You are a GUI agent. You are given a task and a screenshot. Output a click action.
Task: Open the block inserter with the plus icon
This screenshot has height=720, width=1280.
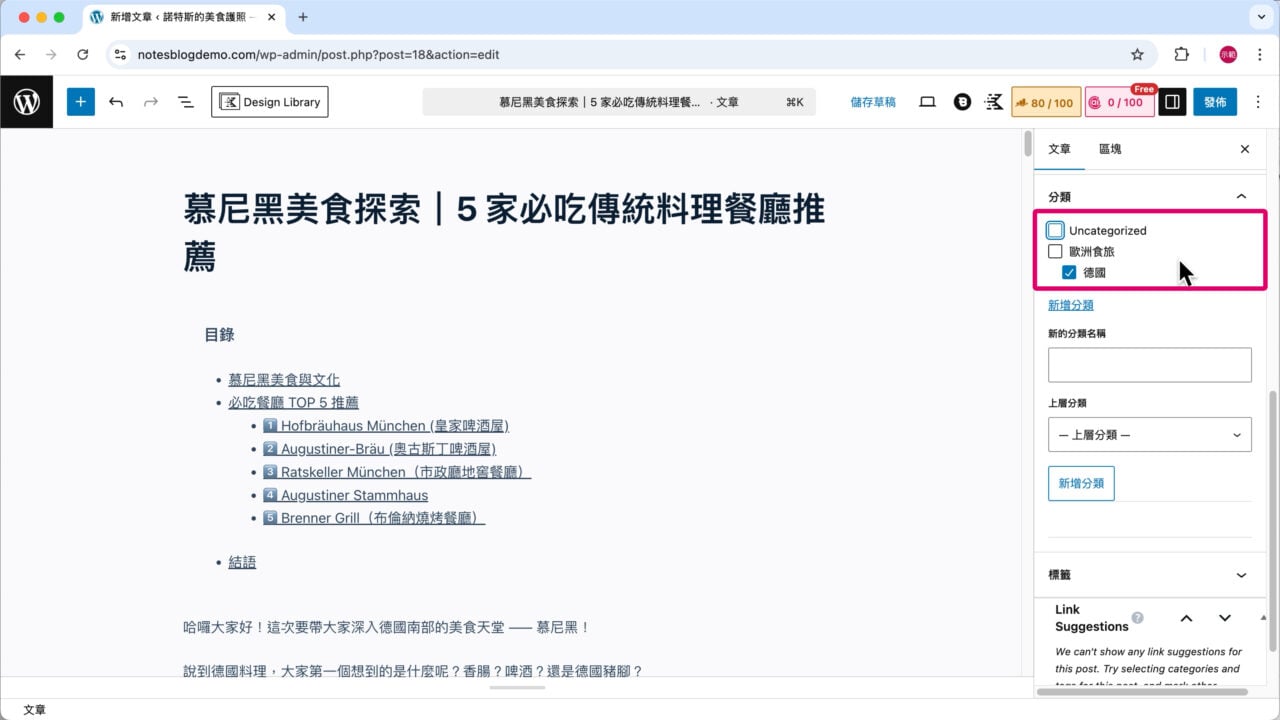point(81,101)
